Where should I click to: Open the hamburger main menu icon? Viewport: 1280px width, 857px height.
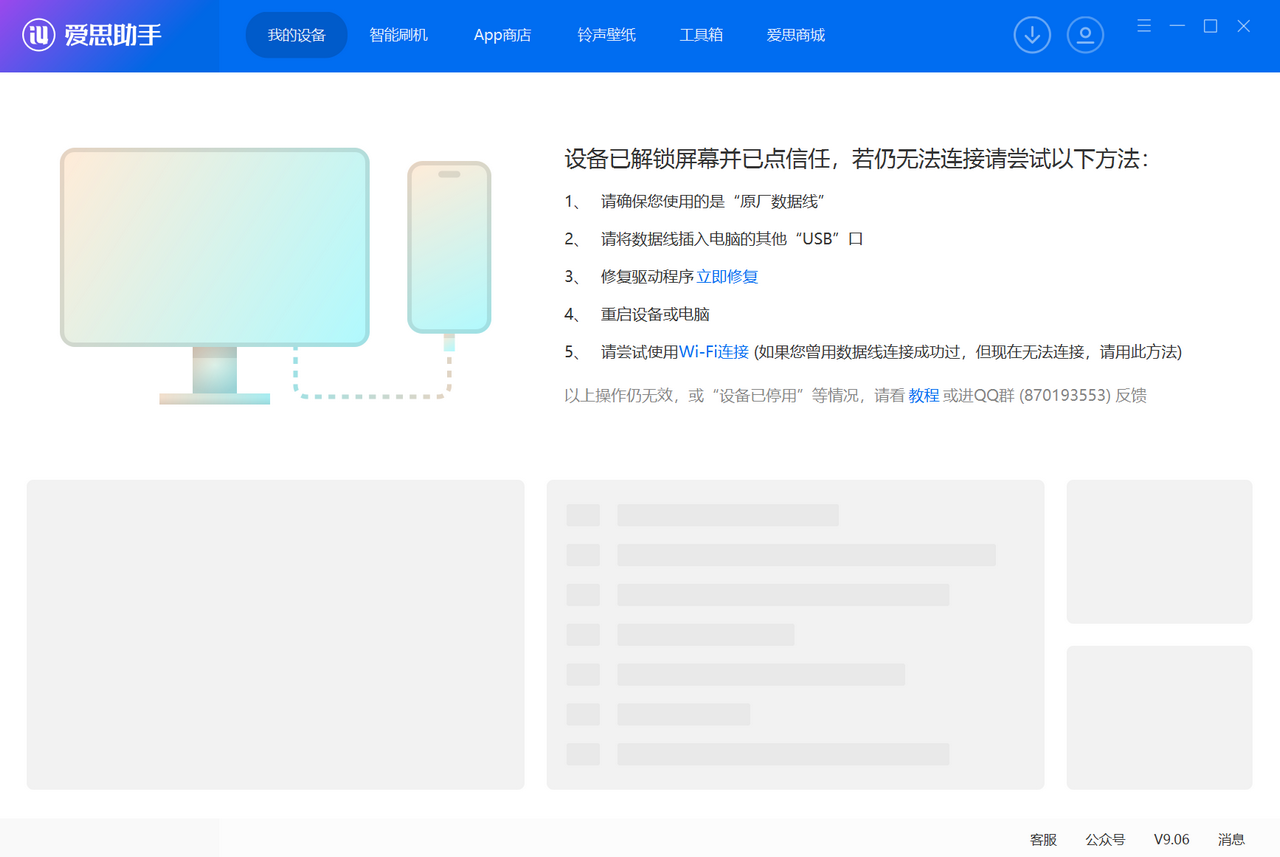pyautogui.click(x=1144, y=26)
